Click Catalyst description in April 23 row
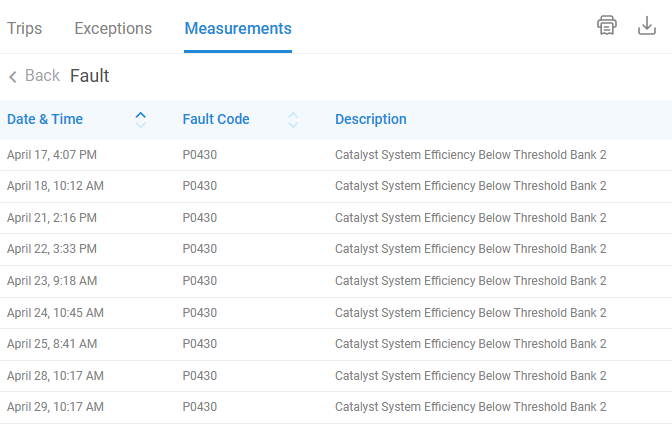The width and height of the screenshot is (672, 429). pyautogui.click(x=471, y=281)
